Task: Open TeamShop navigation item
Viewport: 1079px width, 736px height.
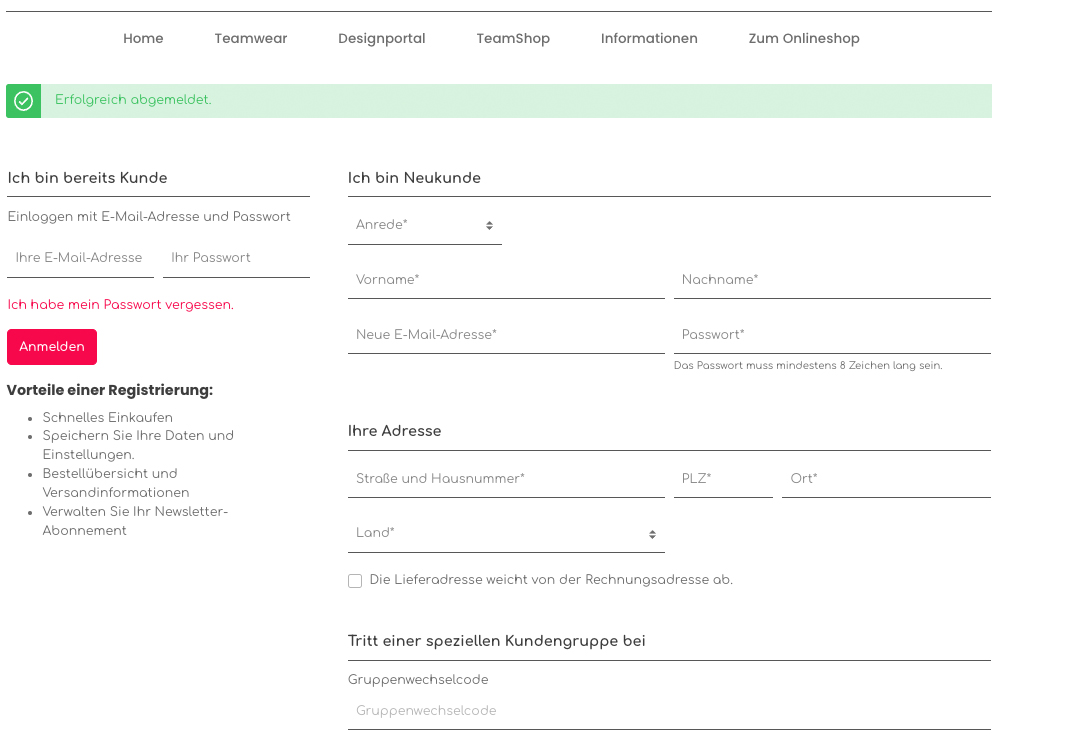Action: [513, 39]
